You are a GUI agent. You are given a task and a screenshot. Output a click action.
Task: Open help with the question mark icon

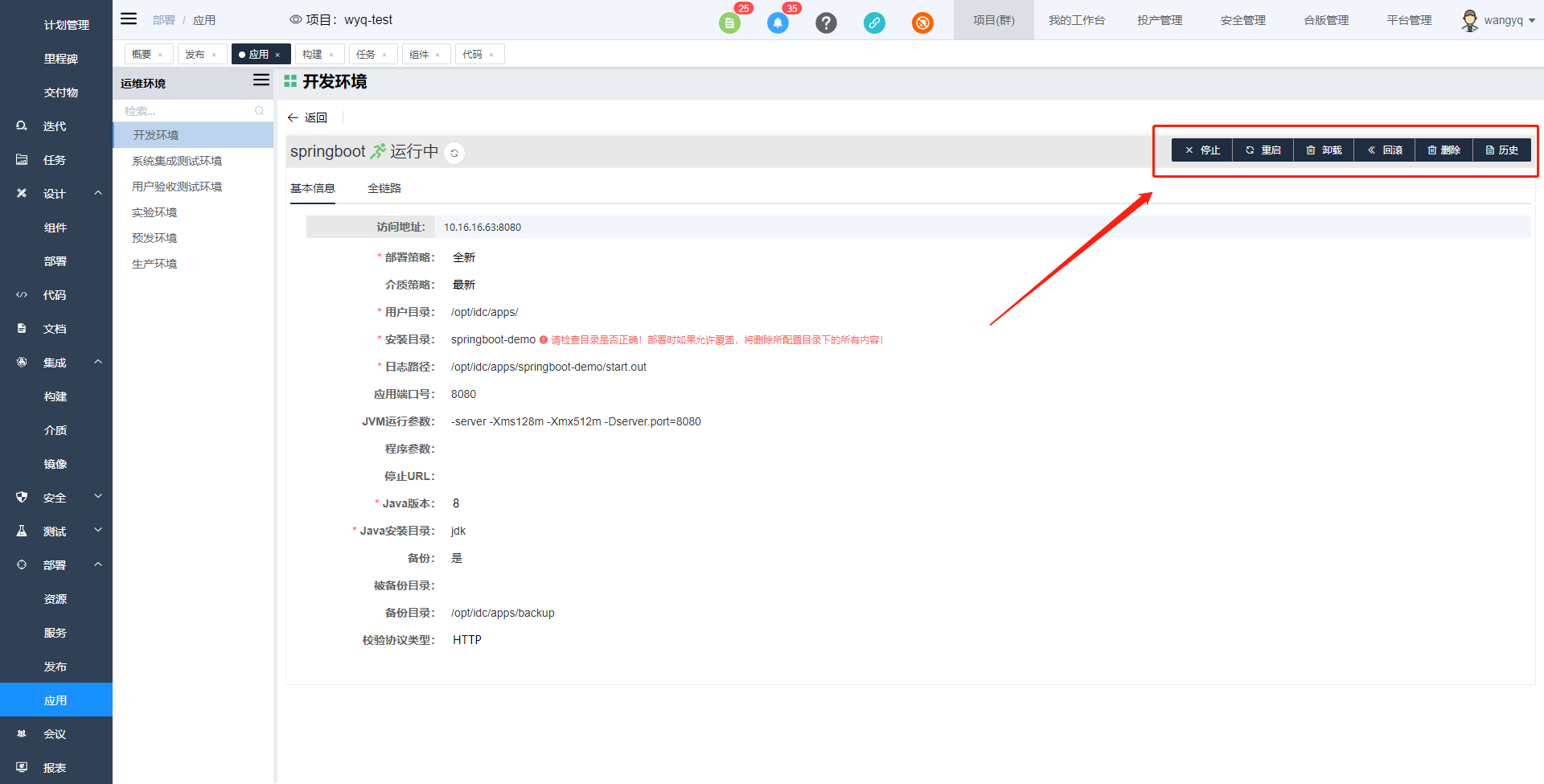pos(826,23)
